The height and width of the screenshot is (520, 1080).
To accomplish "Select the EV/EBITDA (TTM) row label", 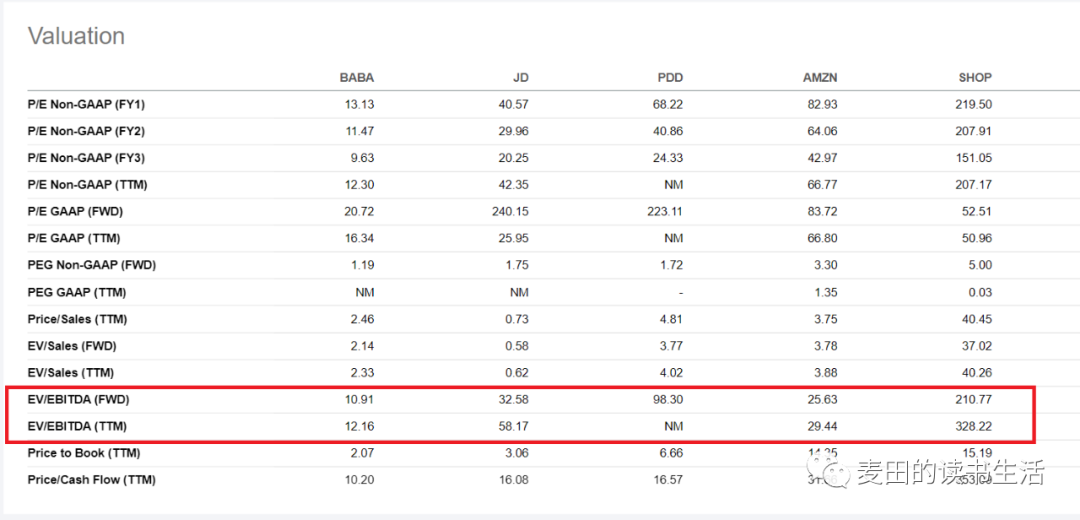I will tap(77, 426).
